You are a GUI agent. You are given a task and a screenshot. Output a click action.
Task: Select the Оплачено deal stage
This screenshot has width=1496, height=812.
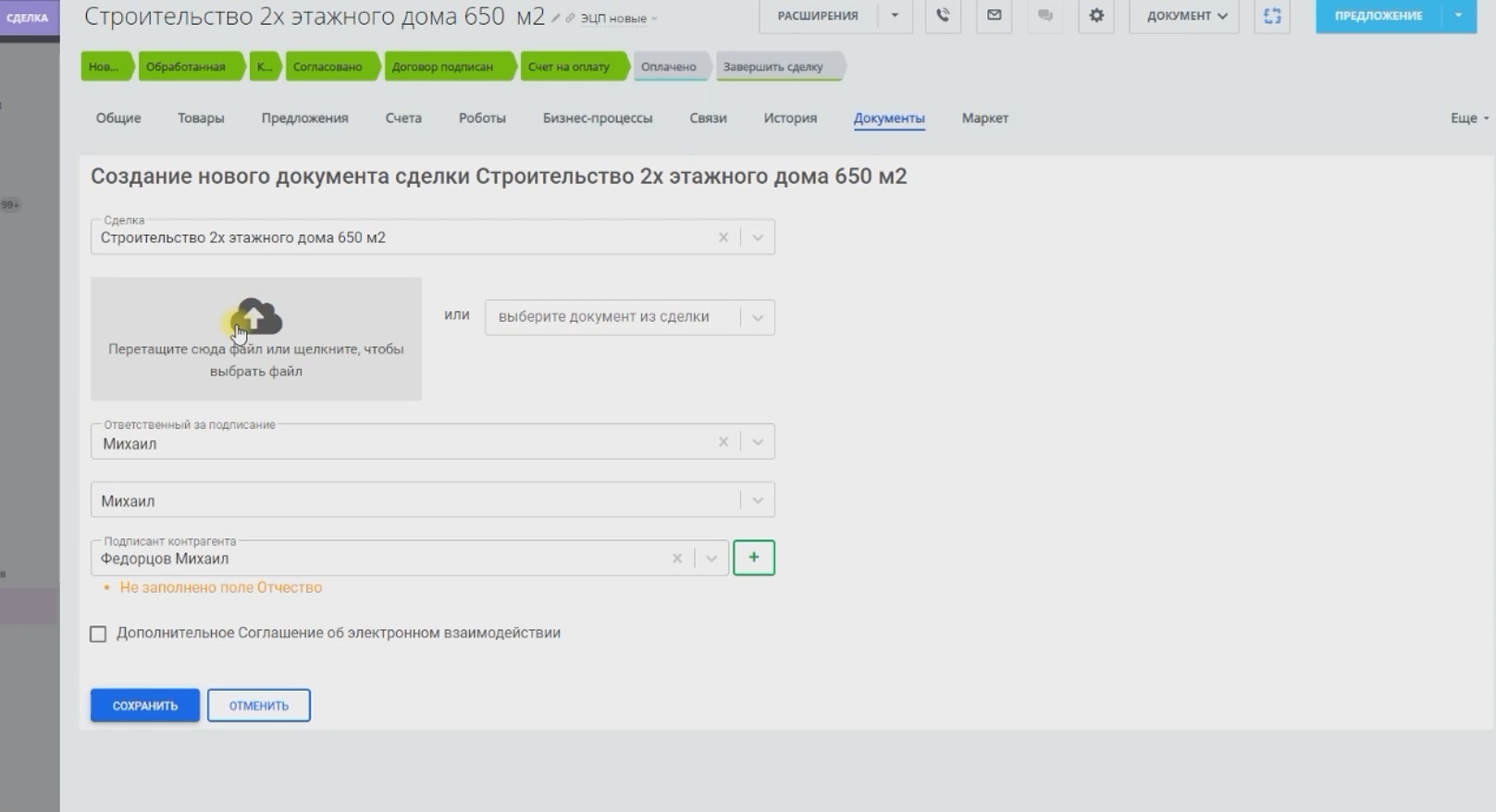668,67
